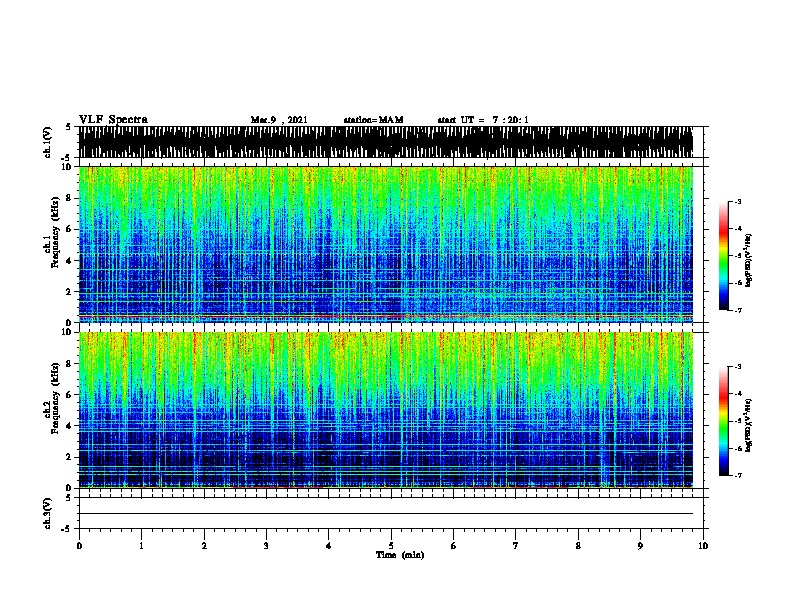
Task: Click the ch.2 spectrogram panel
Action: pyautogui.click(x=386, y=410)
